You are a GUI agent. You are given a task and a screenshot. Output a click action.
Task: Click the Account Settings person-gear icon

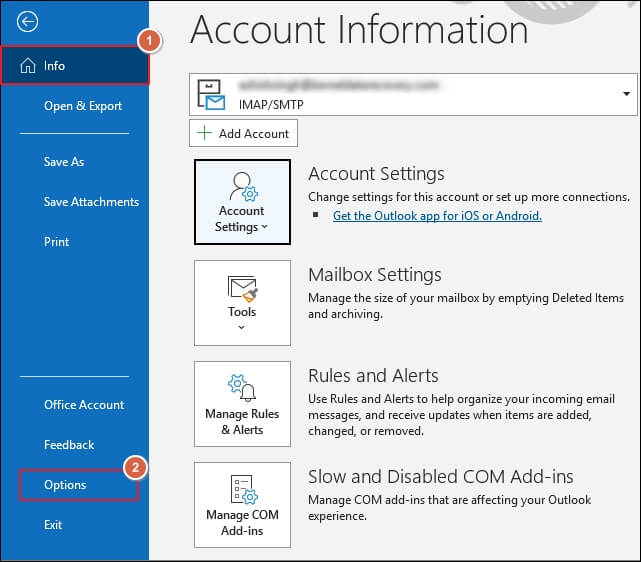(x=243, y=187)
